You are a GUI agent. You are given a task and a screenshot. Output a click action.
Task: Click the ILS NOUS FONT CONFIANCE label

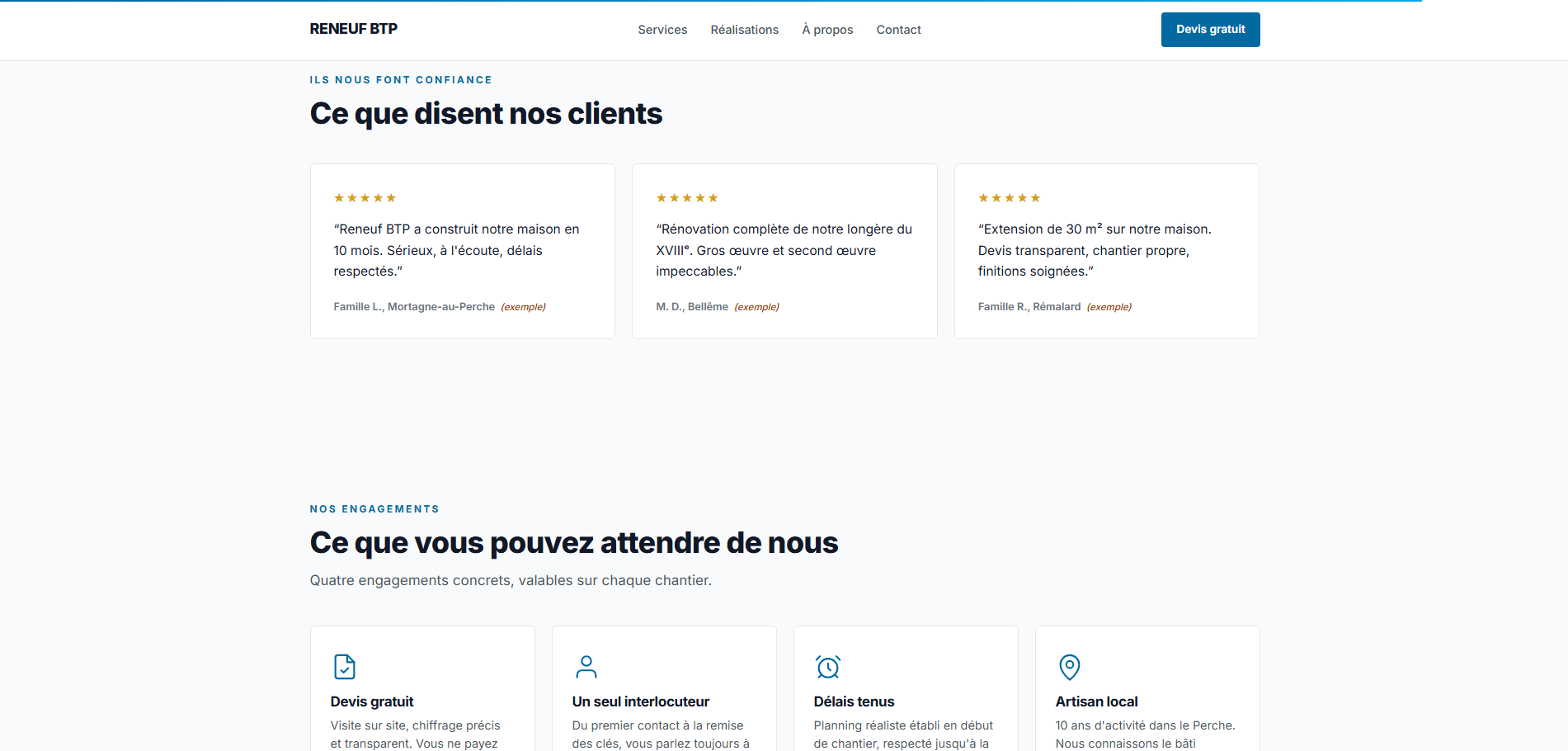[401, 80]
